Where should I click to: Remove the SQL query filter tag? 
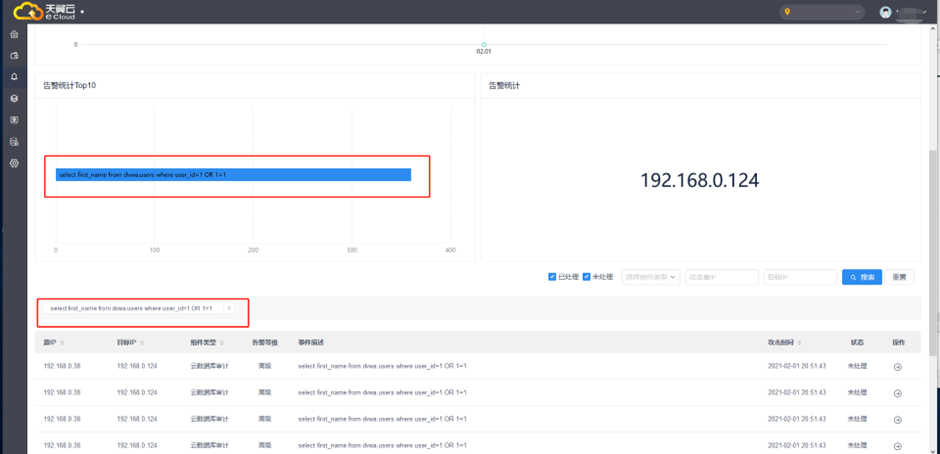click(x=229, y=308)
